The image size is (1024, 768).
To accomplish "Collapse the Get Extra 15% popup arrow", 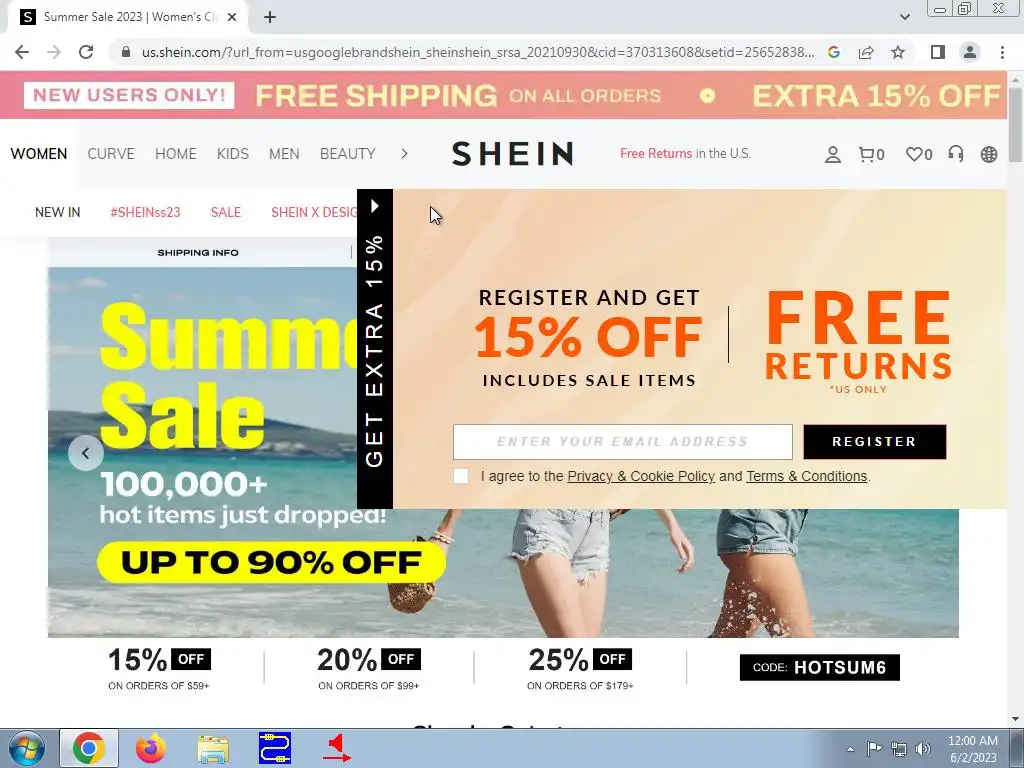I will pos(374,206).
